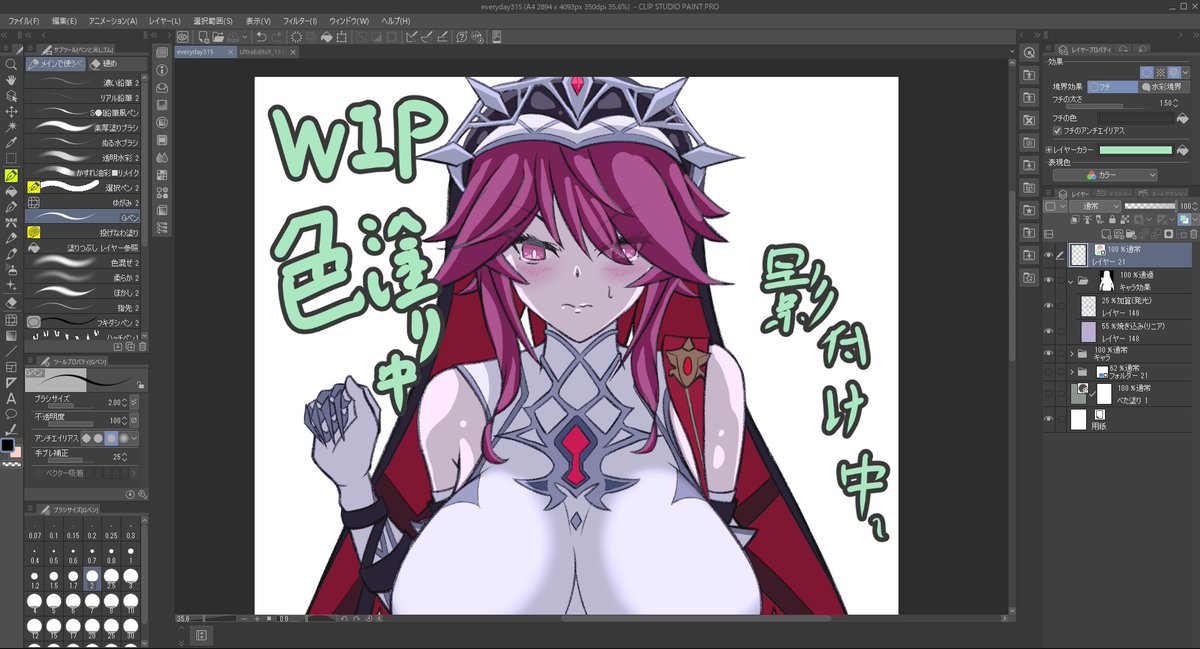Hide layer レイヤー 149
The height and width of the screenshot is (649, 1200).
pyautogui.click(x=1049, y=306)
